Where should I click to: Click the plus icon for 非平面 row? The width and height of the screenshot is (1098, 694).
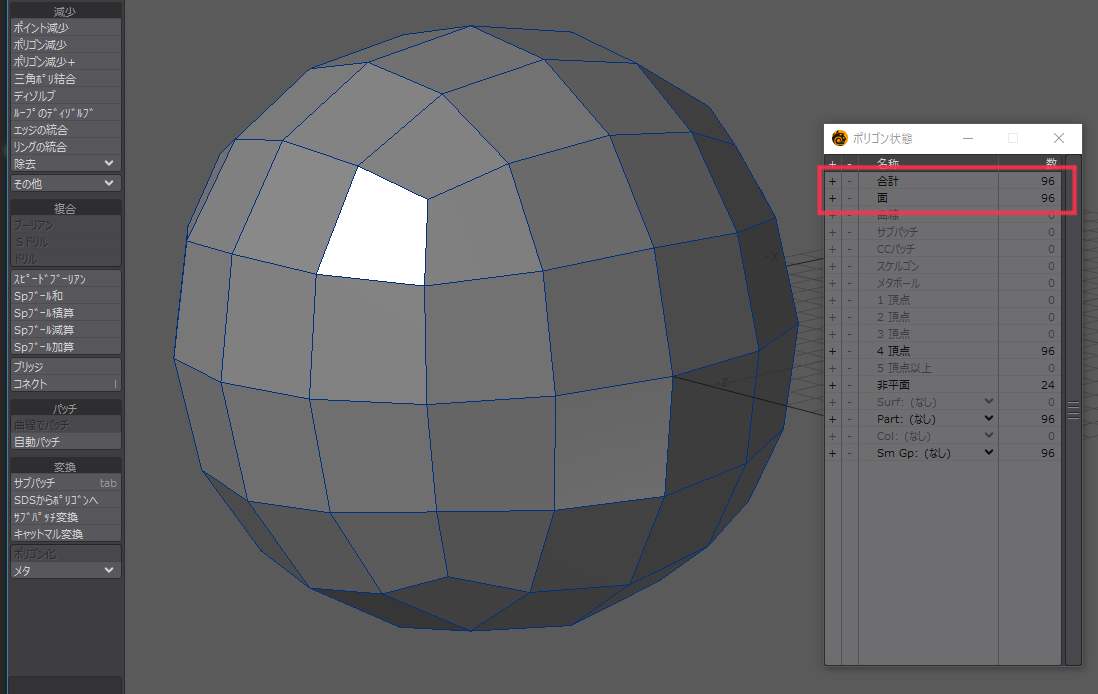point(832,385)
